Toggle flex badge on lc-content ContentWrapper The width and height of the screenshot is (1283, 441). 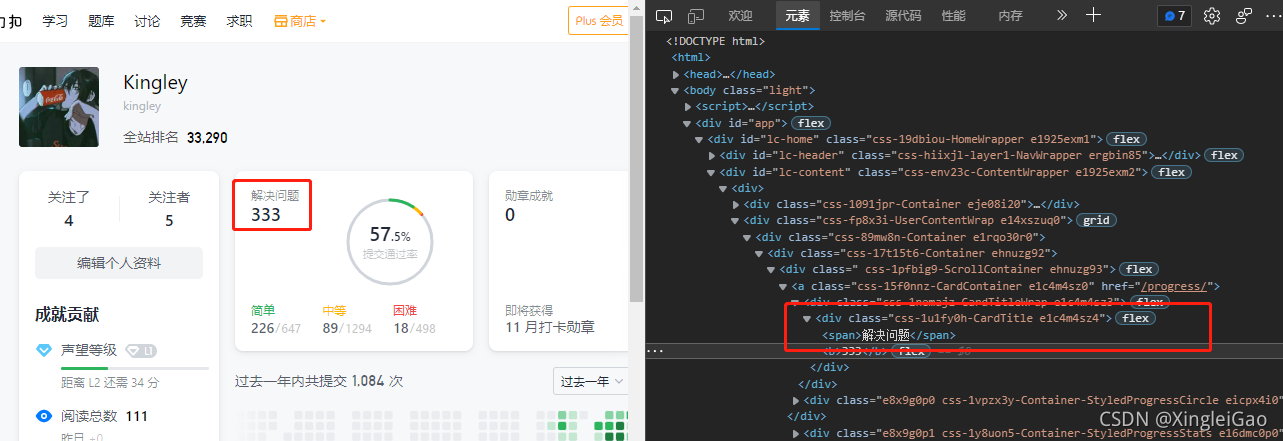pos(1172,172)
